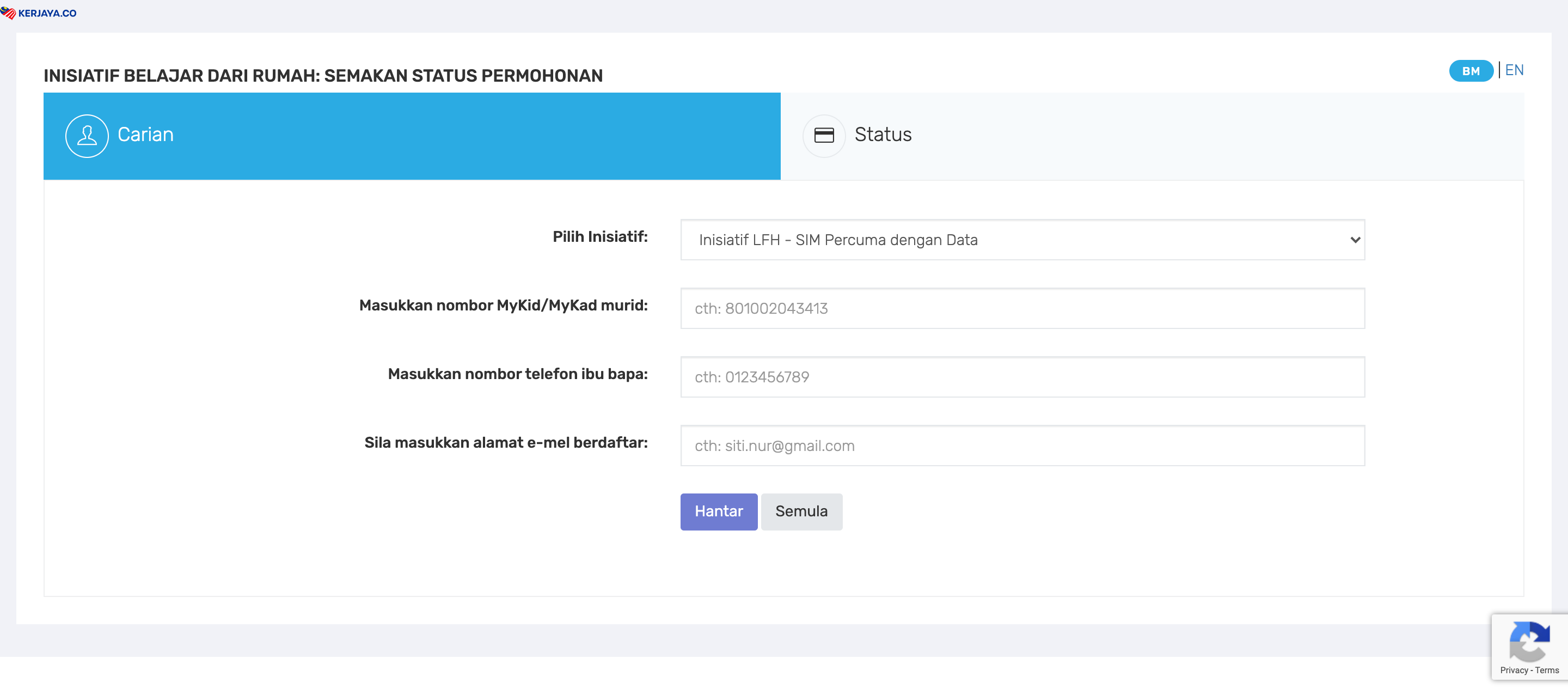Select the Carian tab label

click(145, 135)
